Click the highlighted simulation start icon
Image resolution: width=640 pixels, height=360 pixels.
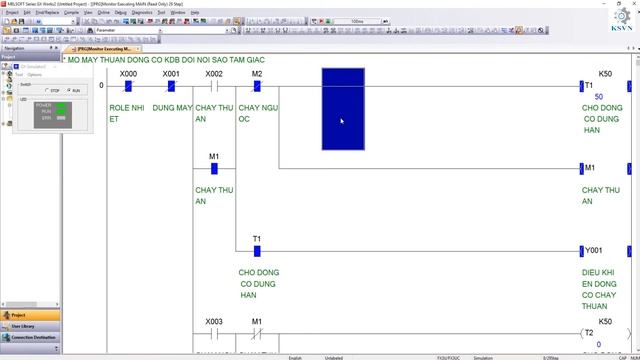(237, 21)
